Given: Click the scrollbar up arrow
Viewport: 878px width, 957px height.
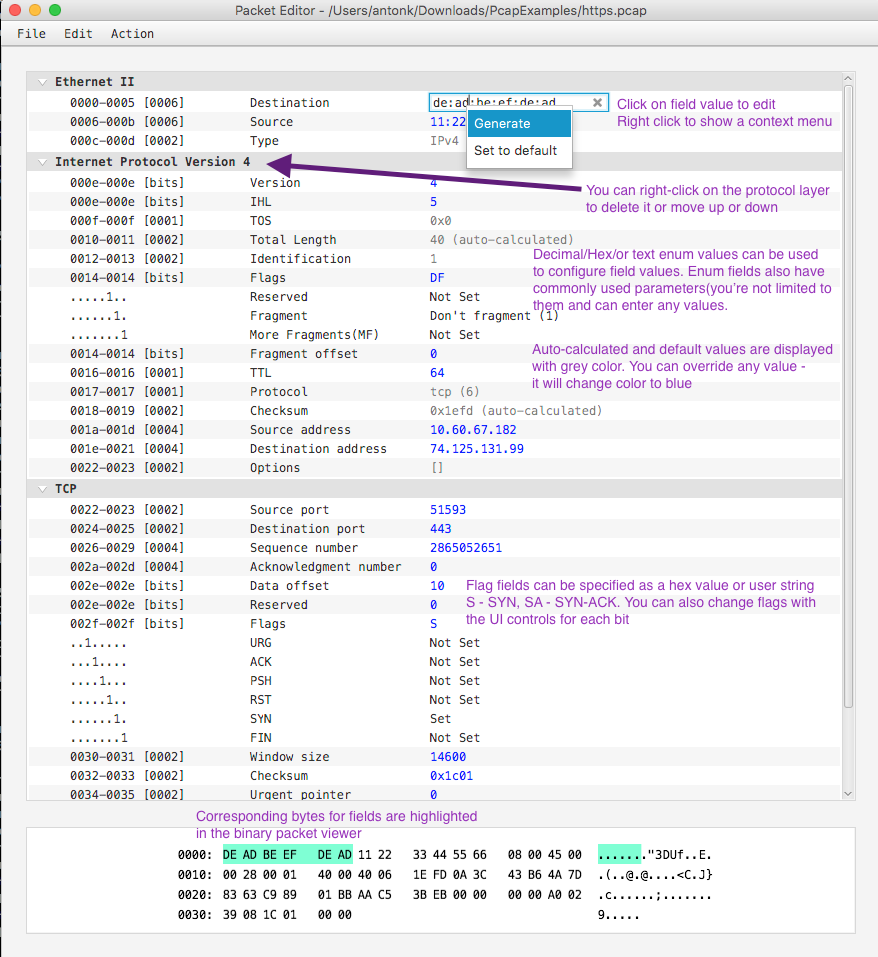Looking at the screenshot, I should click(847, 78).
